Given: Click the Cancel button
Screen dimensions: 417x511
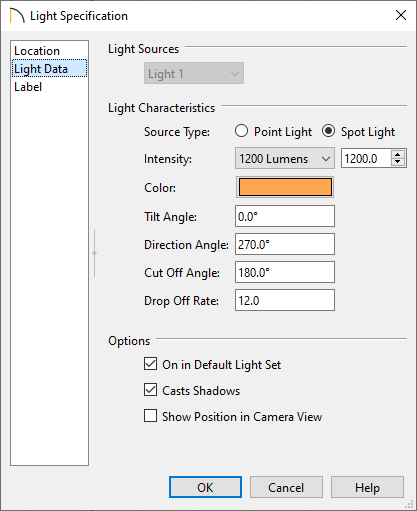Looking at the screenshot, I should click(286, 487).
